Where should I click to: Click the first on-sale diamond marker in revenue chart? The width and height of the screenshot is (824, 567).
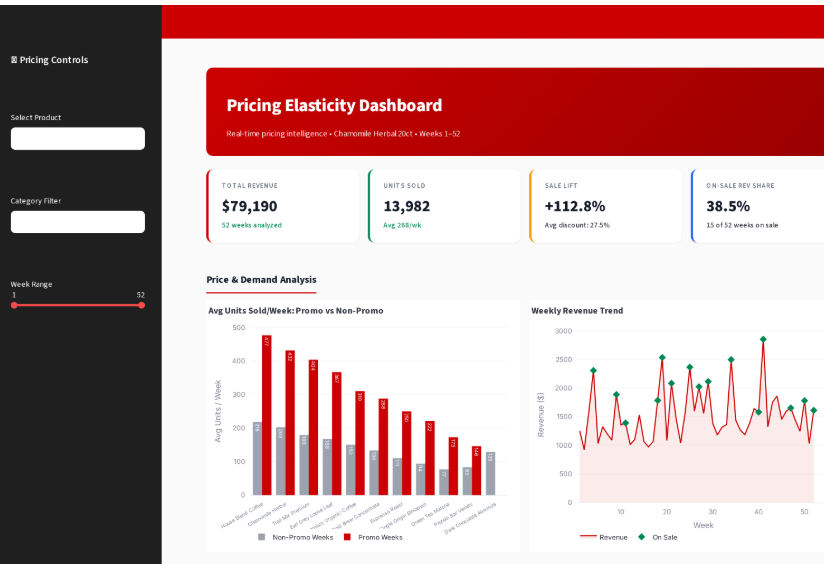(593, 370)
